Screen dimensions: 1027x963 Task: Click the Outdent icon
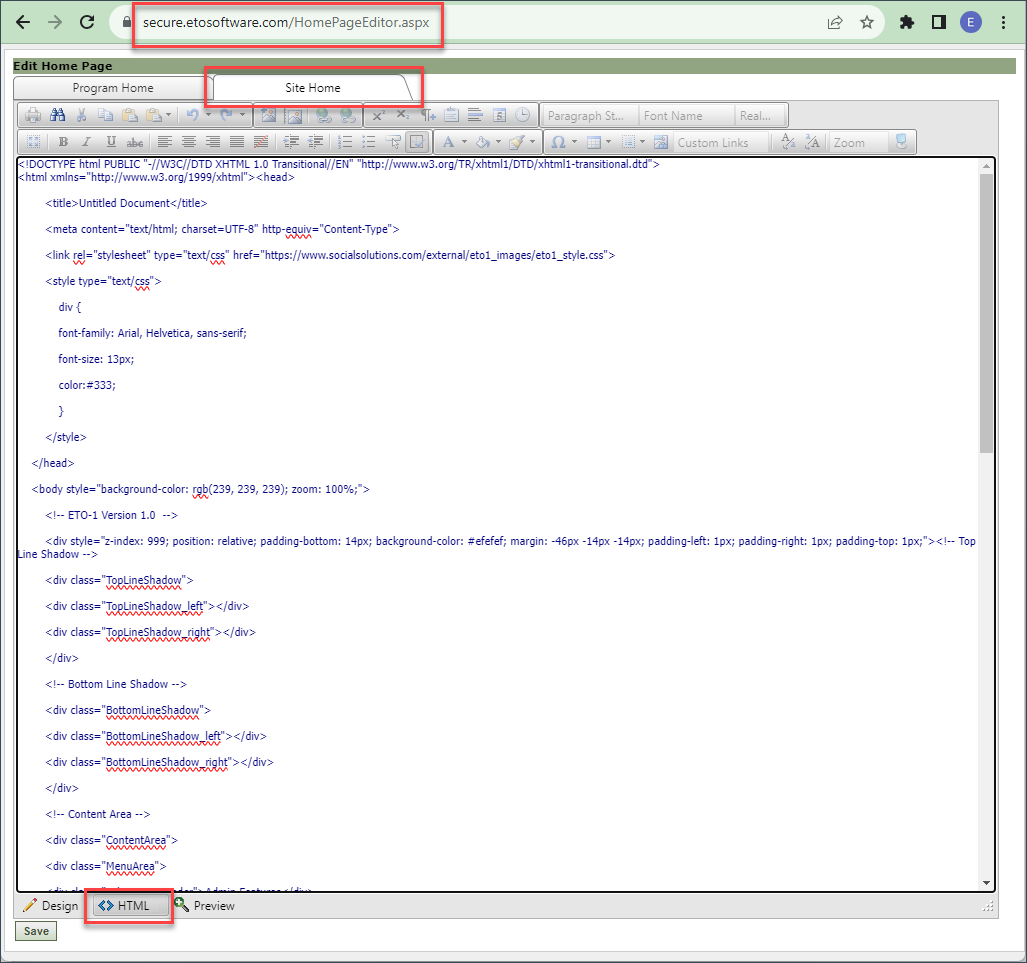tap(316, 142)
